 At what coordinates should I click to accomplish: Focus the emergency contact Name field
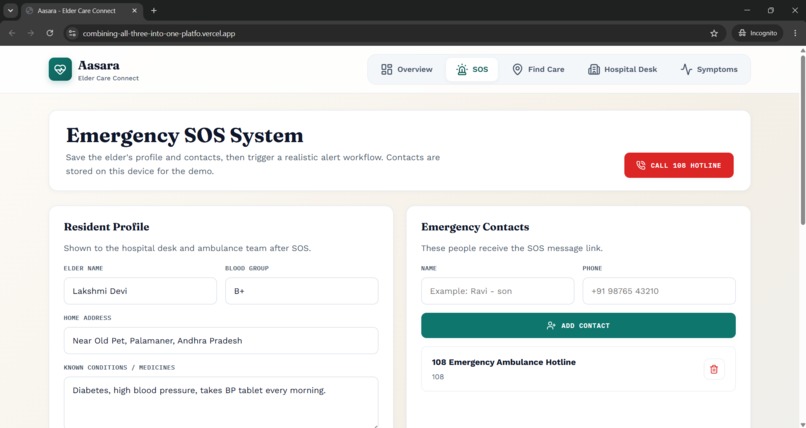pyautogui.click(x=497, y=291)
